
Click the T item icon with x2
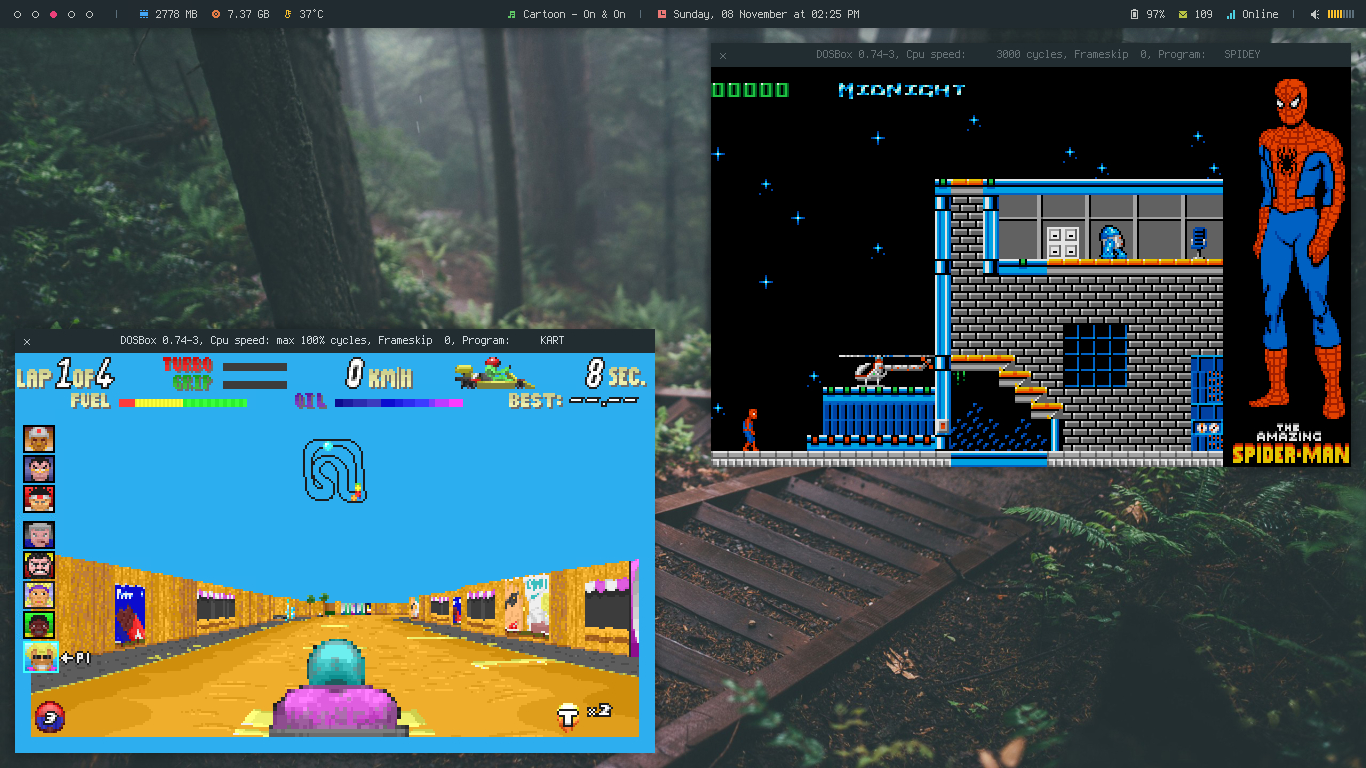point(568,716)
